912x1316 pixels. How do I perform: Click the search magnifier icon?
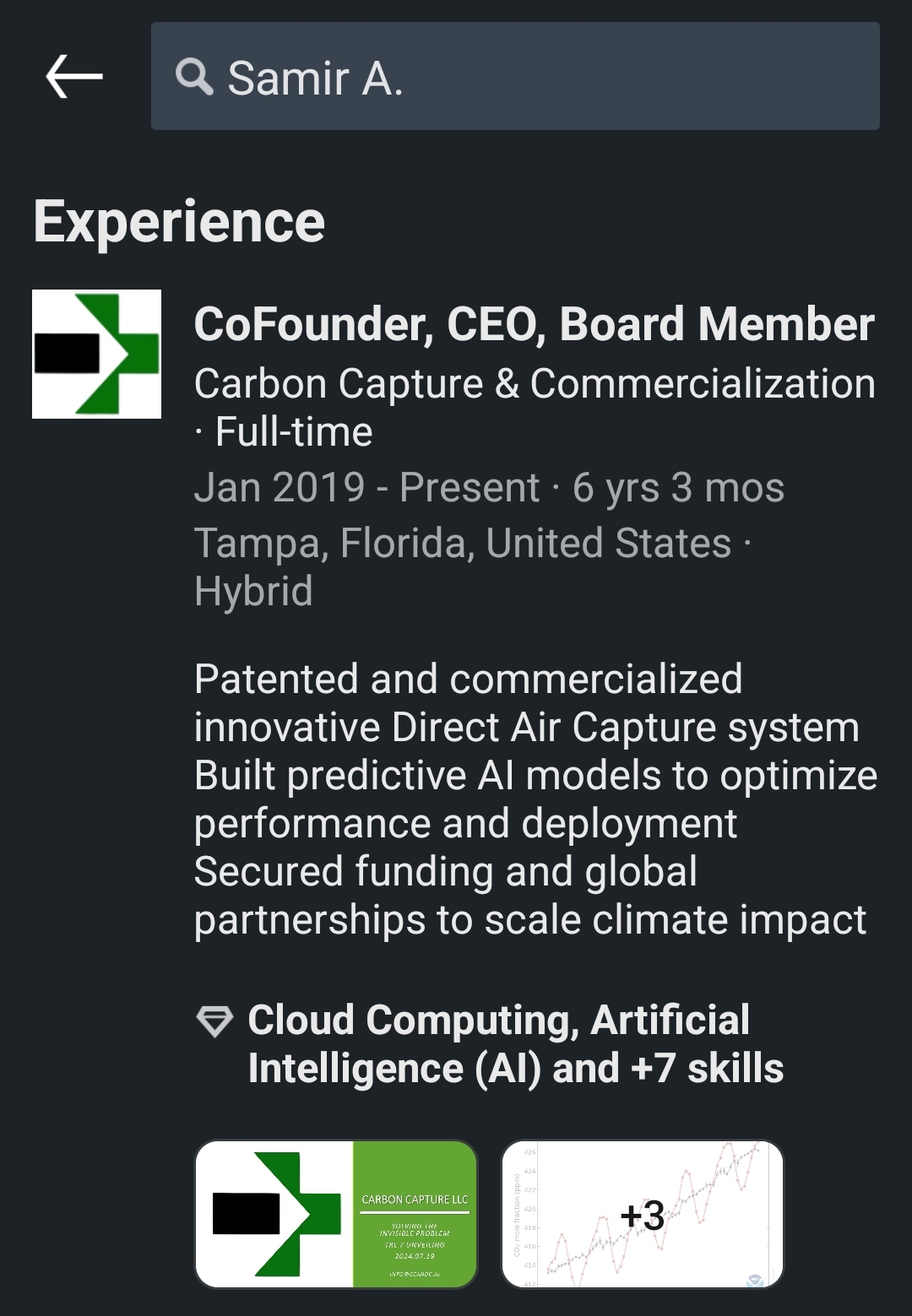(194, 77)
